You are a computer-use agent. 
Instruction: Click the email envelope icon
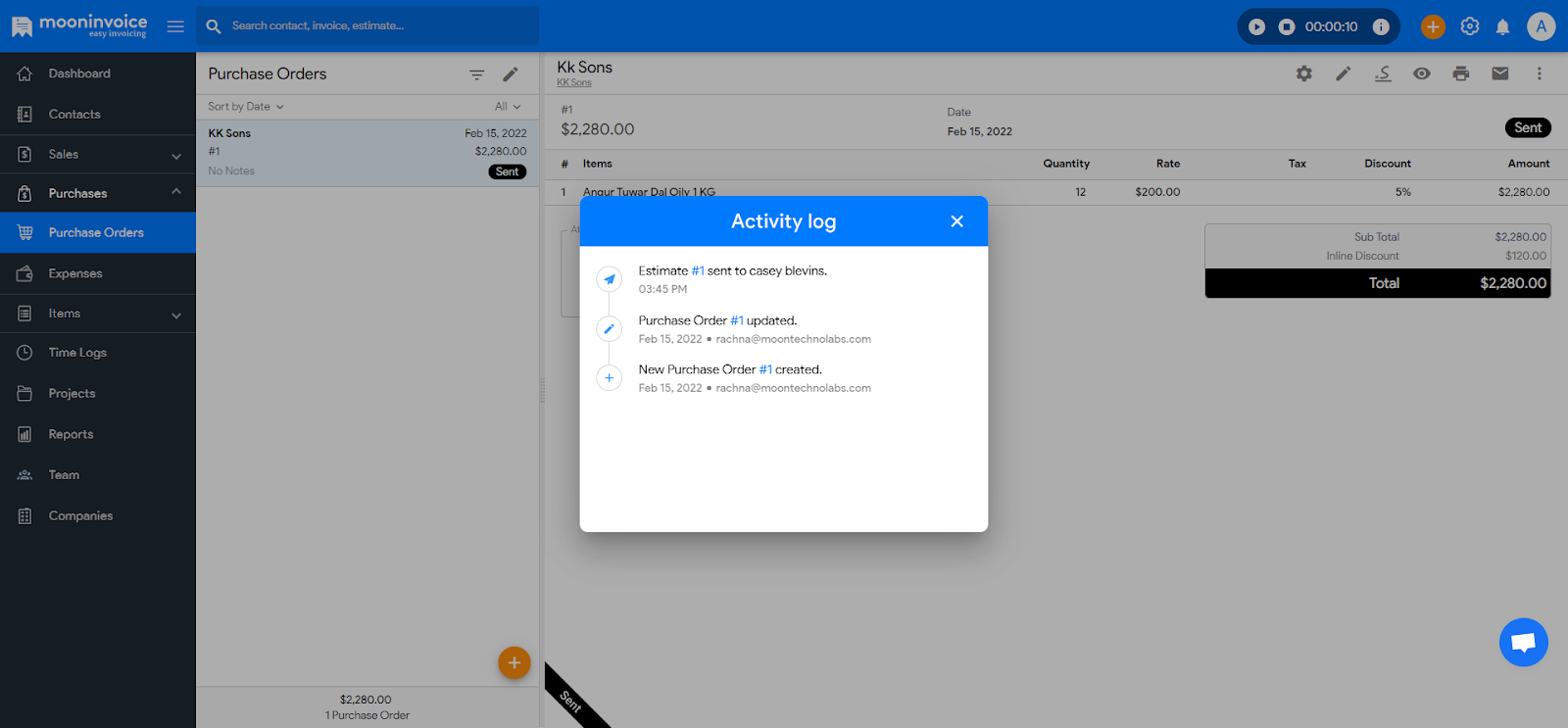pos(1499,73)
